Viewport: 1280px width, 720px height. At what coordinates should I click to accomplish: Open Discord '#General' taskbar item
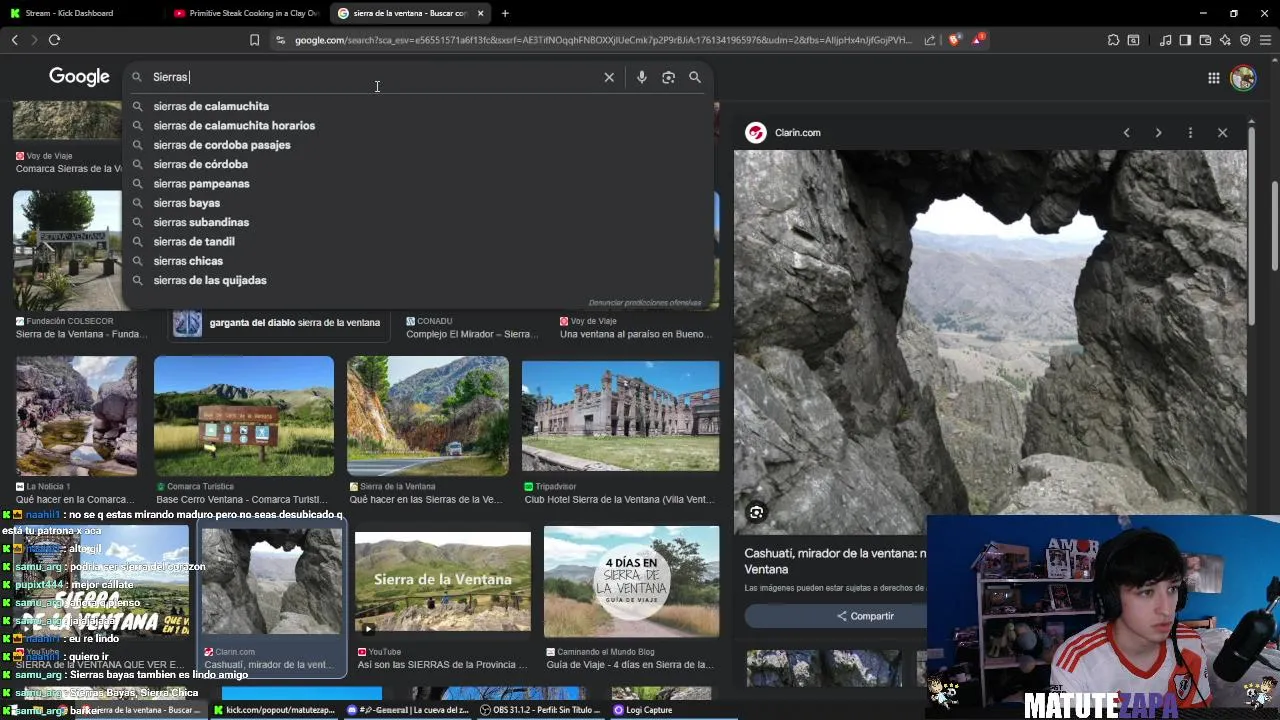409,710
